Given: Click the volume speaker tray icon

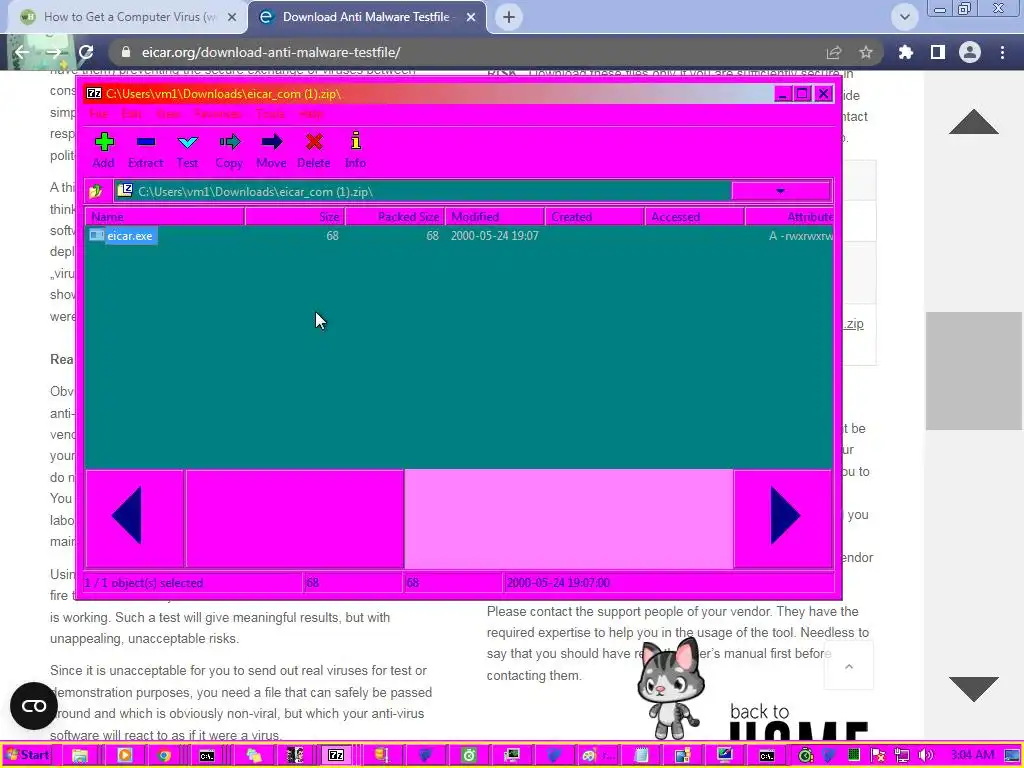Looking at the screenshot, I should tap(925, 755).
